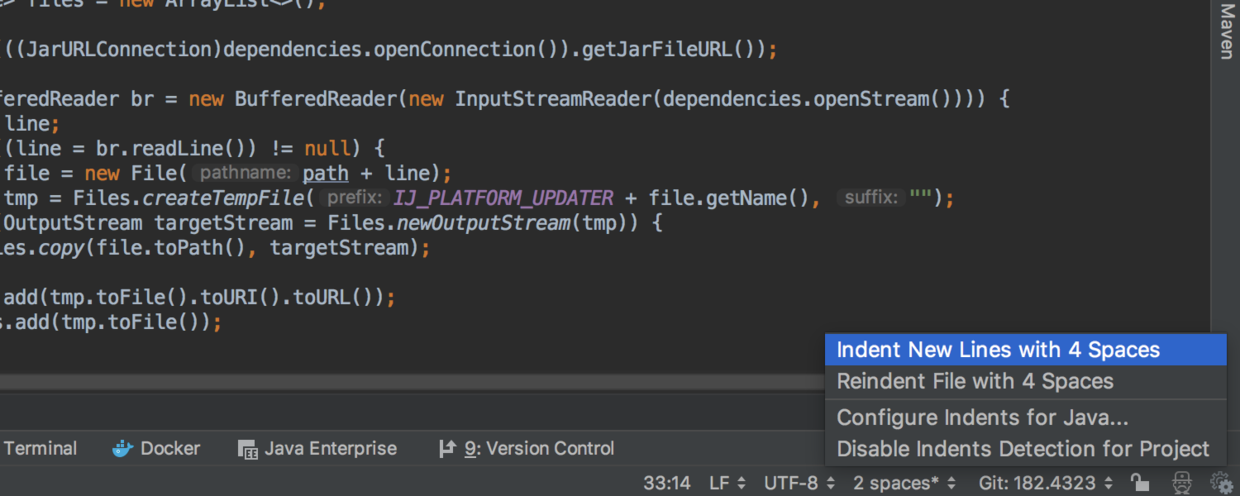The height and width of the screenshot is (496, 1240).
Task: Click the Version Control branch icon
Action: pos(447,449)
